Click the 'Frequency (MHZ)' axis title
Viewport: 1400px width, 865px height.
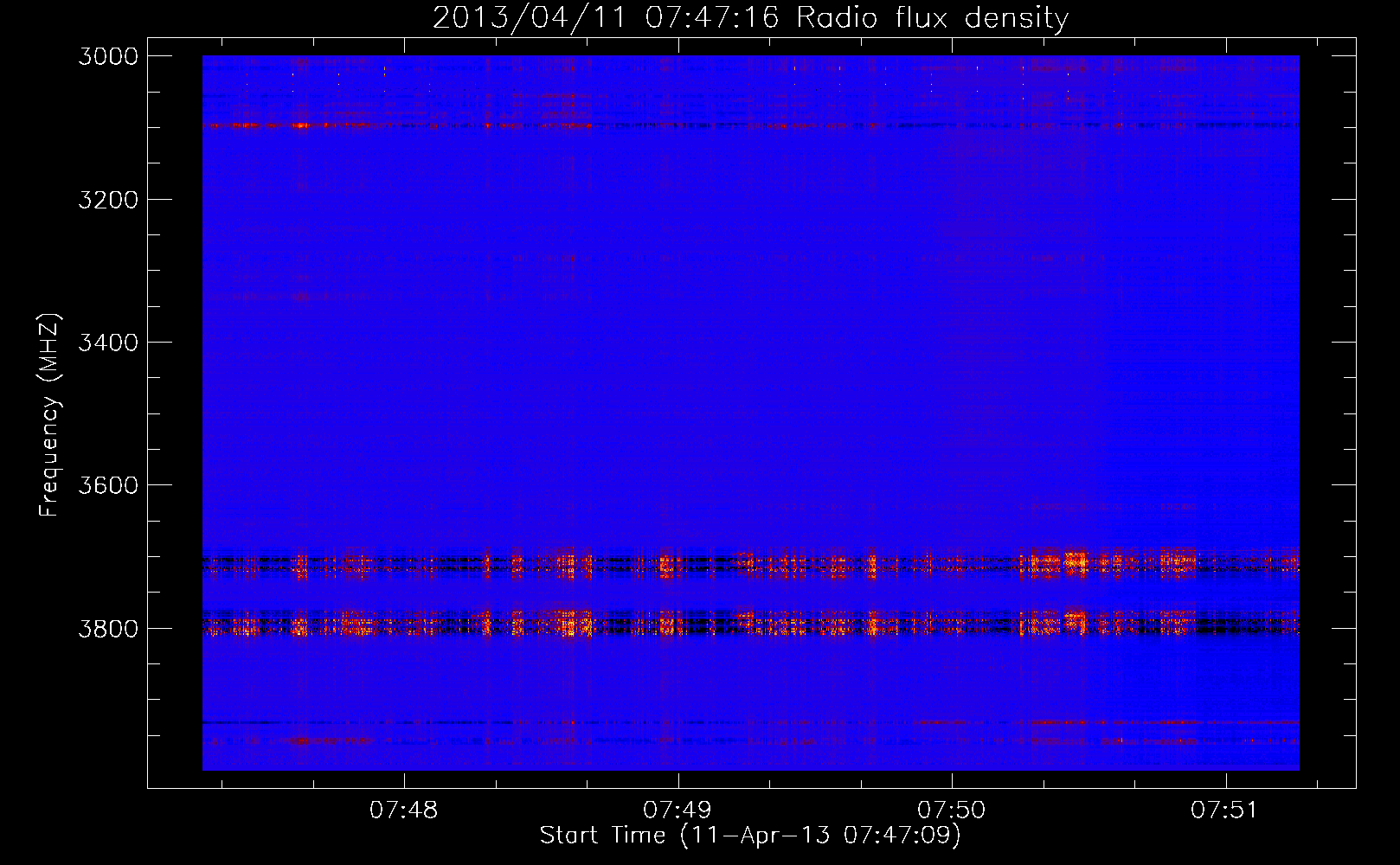coord(50,415)
